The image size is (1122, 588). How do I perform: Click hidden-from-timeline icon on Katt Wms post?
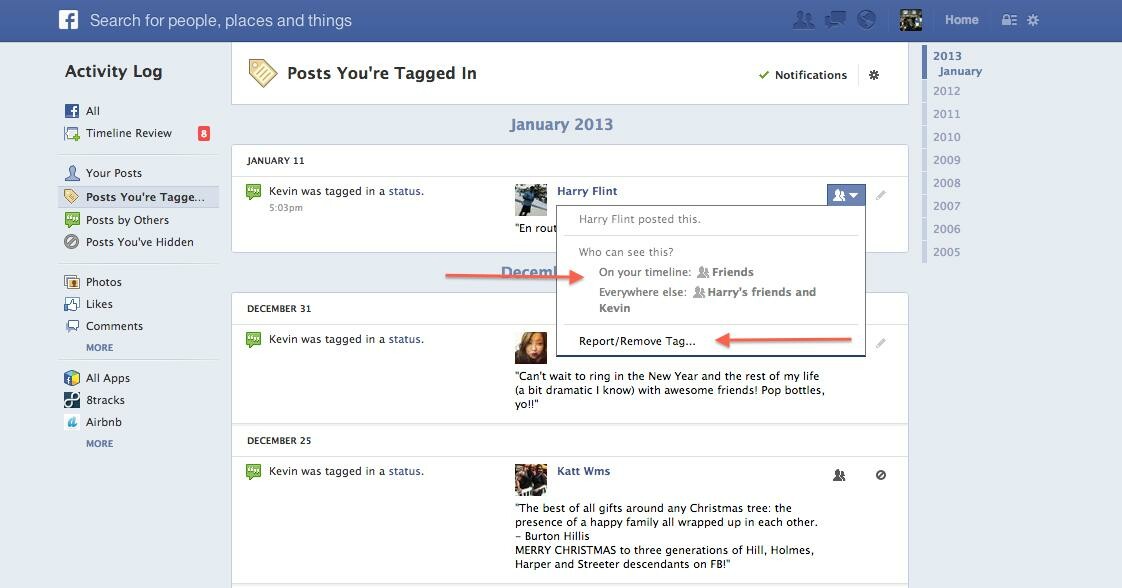pyautogui.click(x=881, y=475)
